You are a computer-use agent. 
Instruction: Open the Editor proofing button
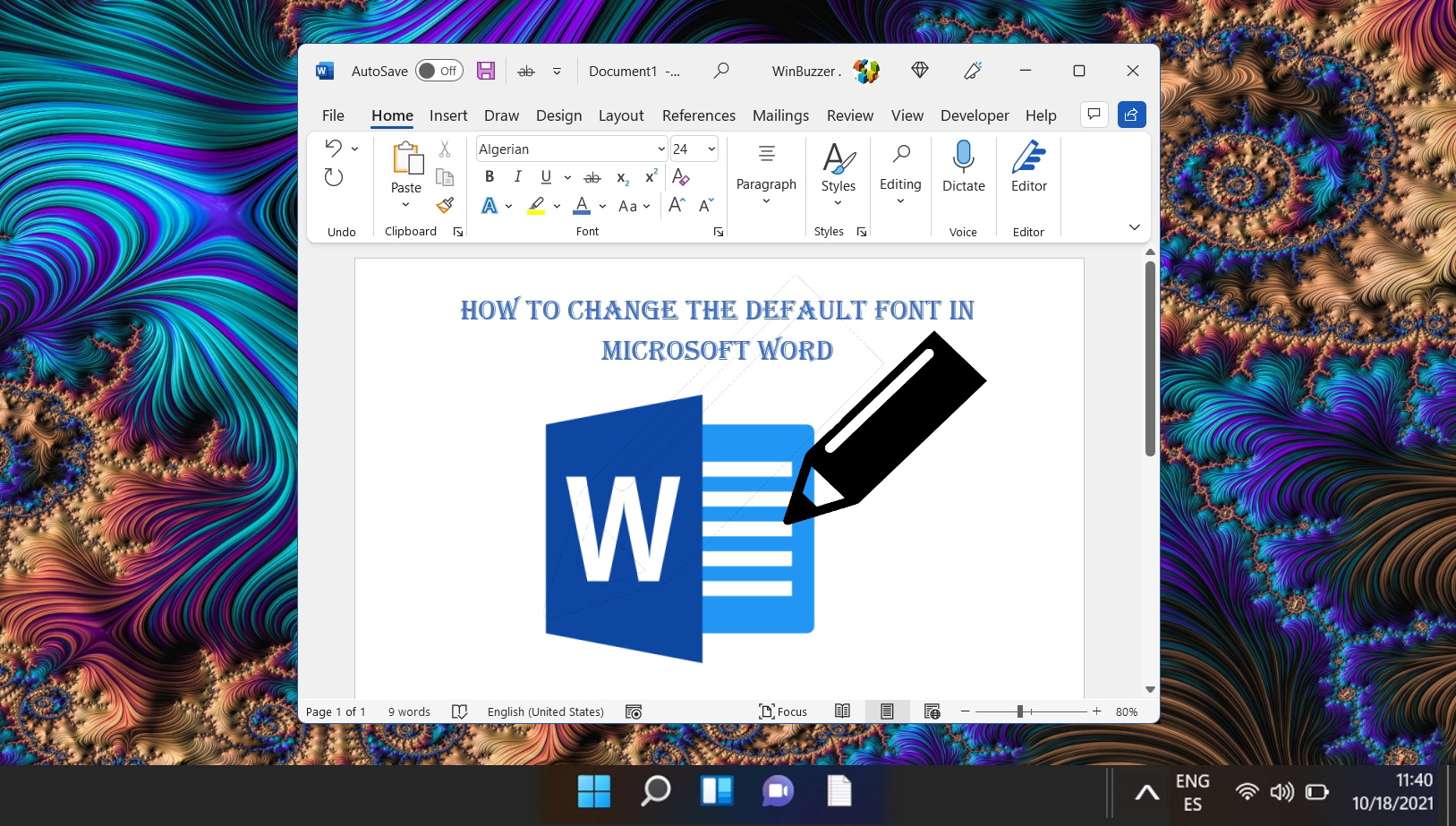tap(1028, 167)
